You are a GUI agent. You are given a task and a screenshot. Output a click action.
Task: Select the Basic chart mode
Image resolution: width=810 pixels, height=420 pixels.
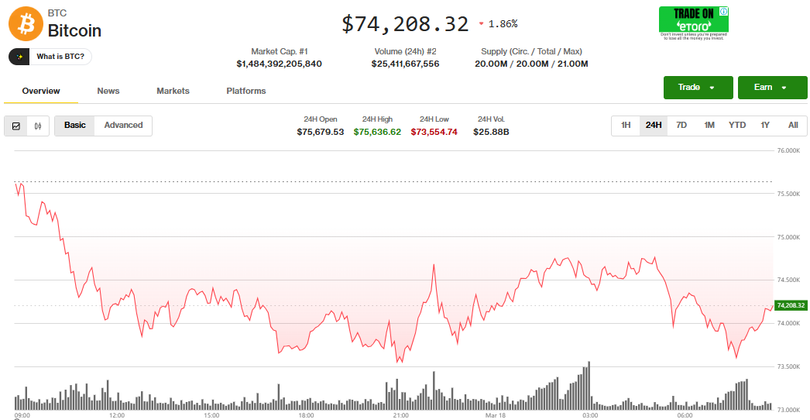(x=75, y=126)
